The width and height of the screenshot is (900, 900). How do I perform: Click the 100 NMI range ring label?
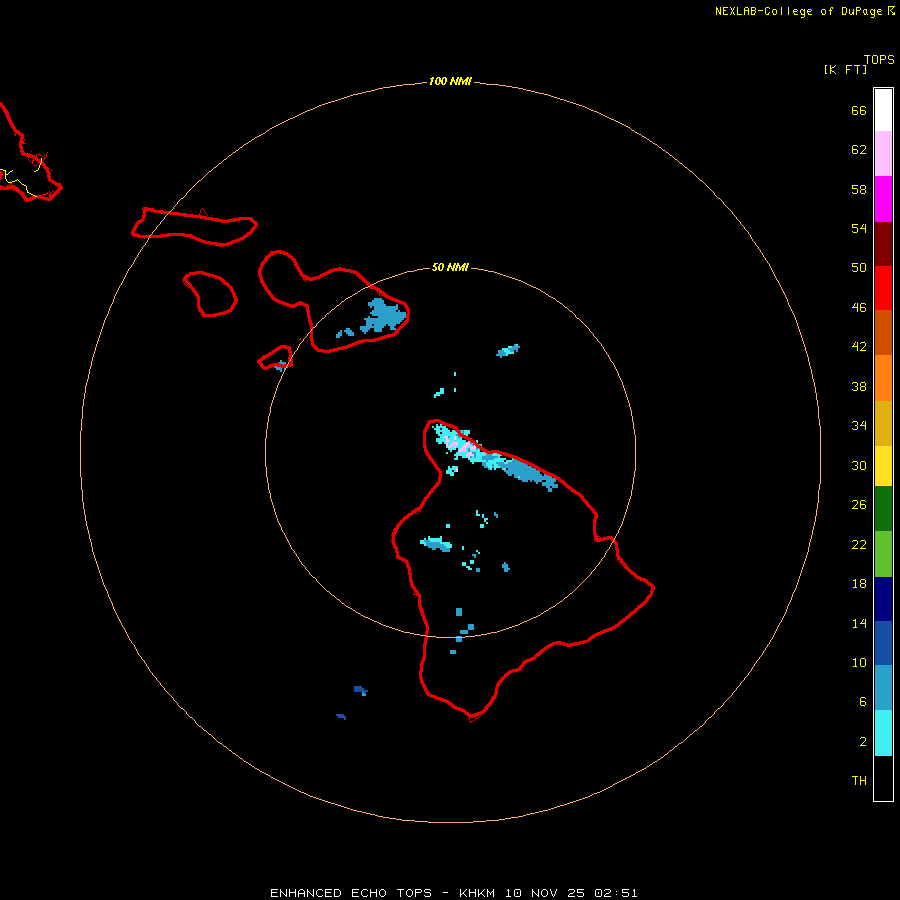pos(450,82)
